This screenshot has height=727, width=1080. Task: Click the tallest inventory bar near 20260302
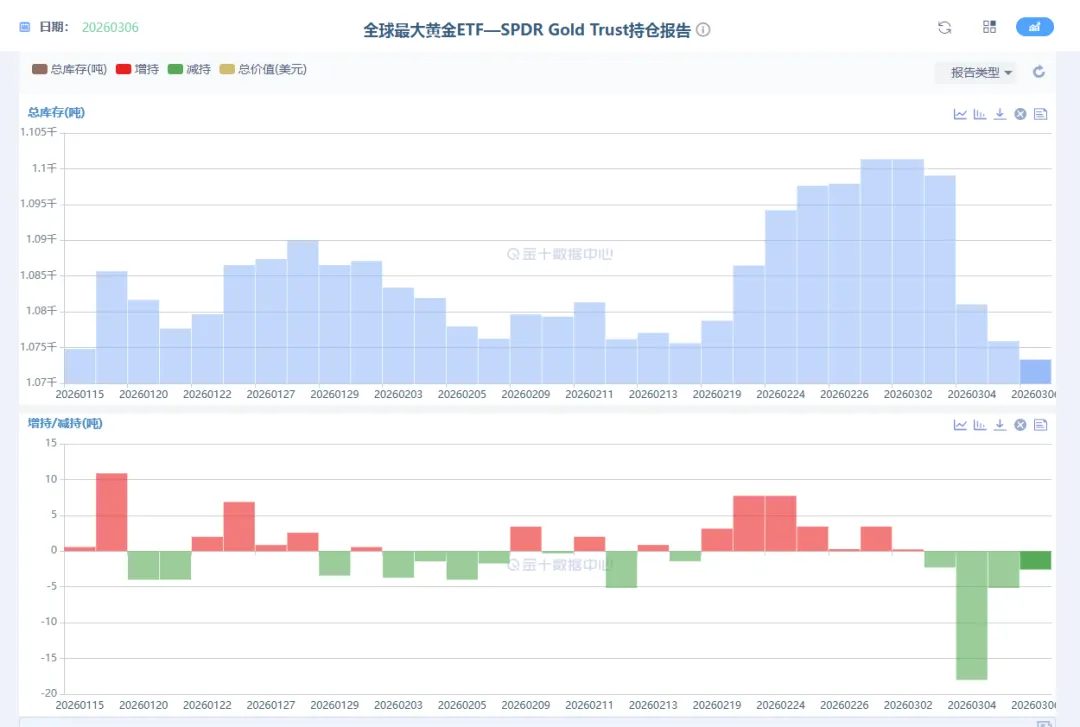[908, 272]
